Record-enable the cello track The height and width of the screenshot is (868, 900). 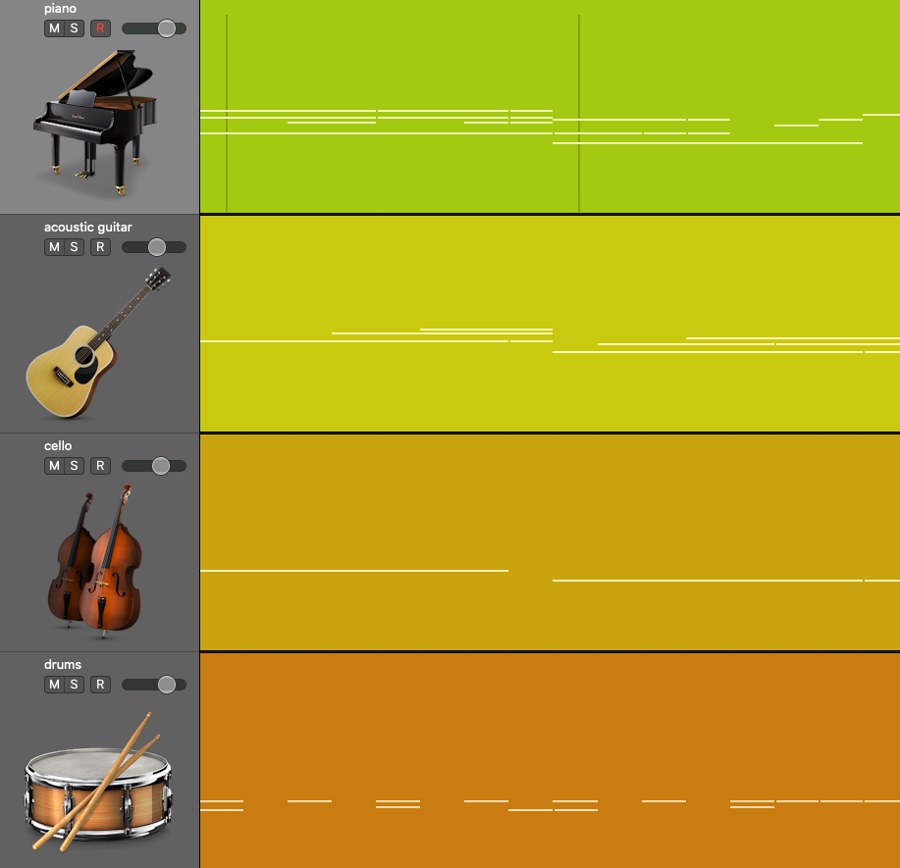[x=99, y=465]
